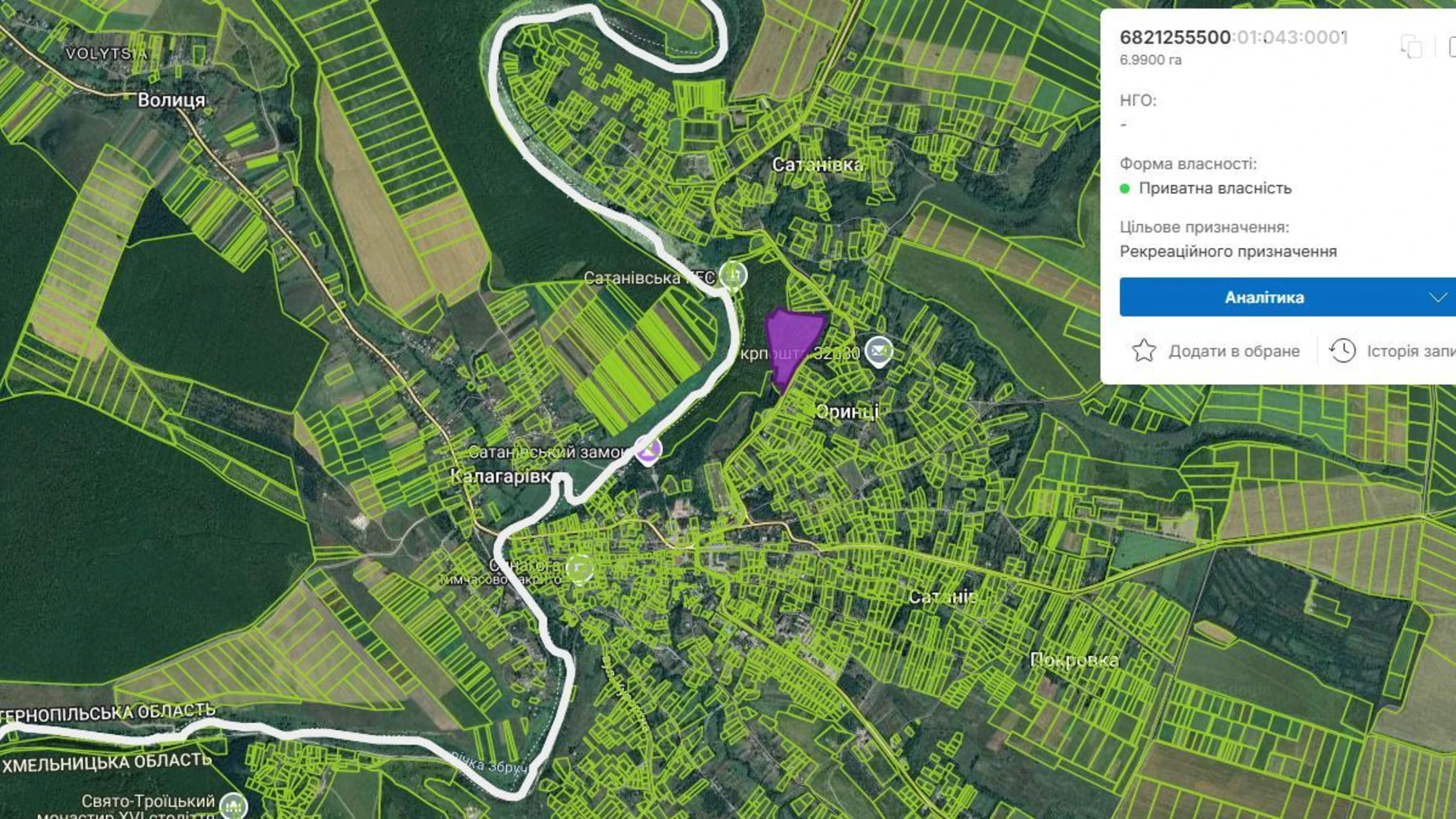Open the Історія записів link
Viewport: 1456px width, 819px height.
point(1411,351)
